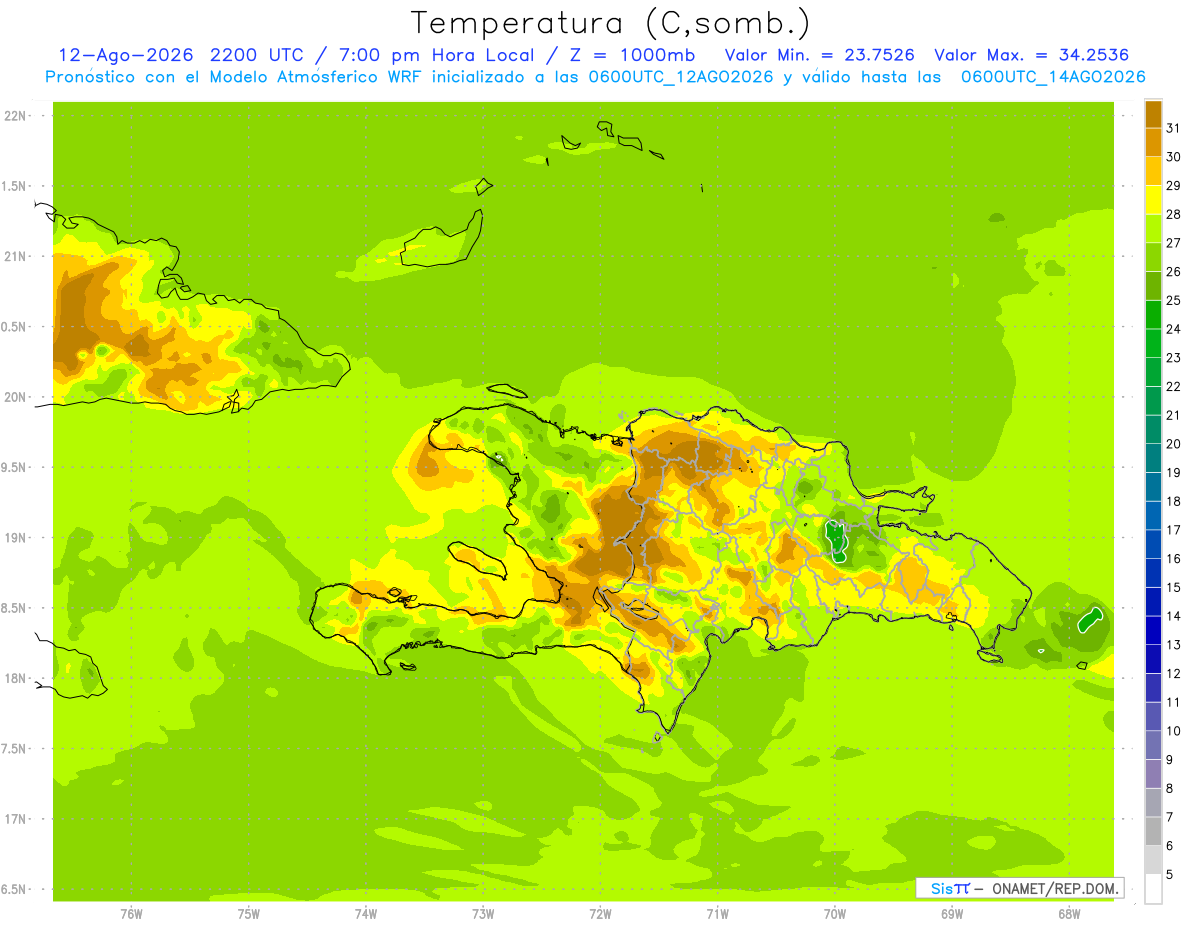Click legend value "9"

click(x=1170, y=760)
